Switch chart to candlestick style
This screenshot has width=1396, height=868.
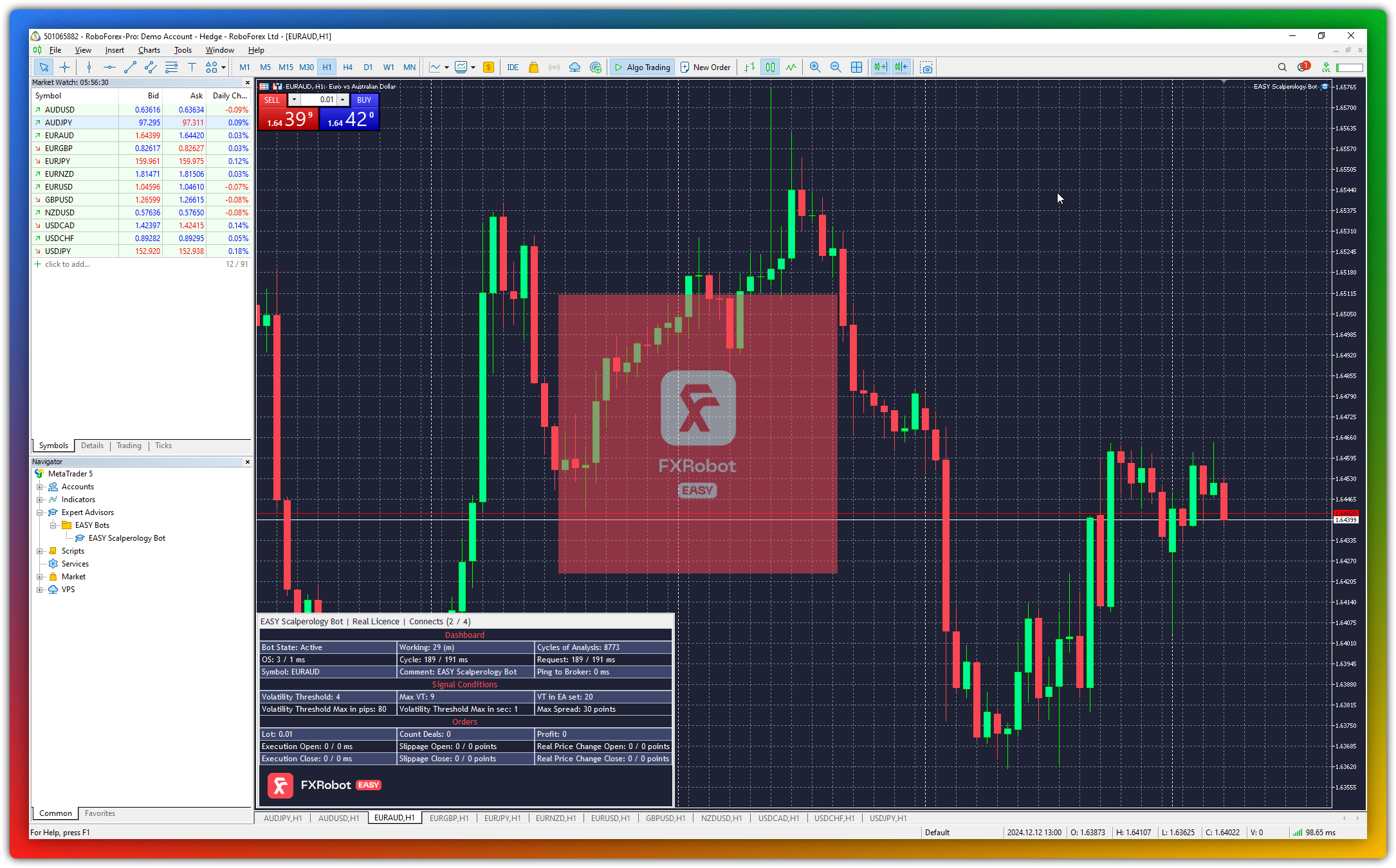[x=770, y=67]
